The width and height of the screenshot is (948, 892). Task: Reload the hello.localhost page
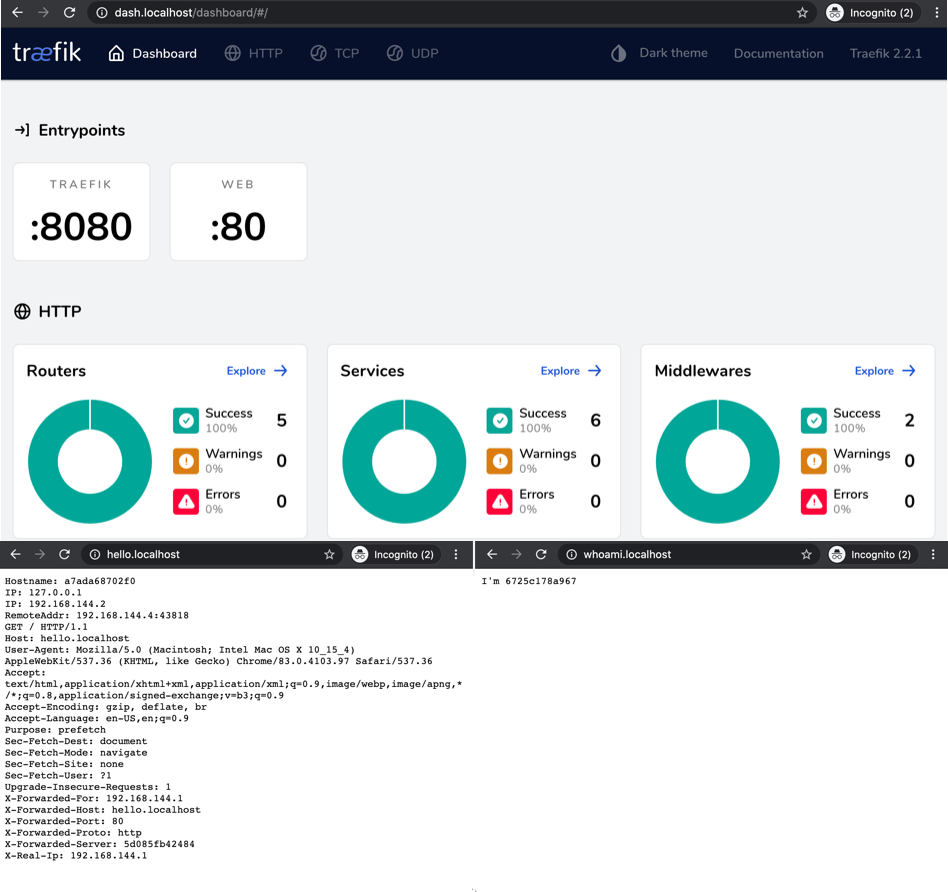[x=65, y=555]
